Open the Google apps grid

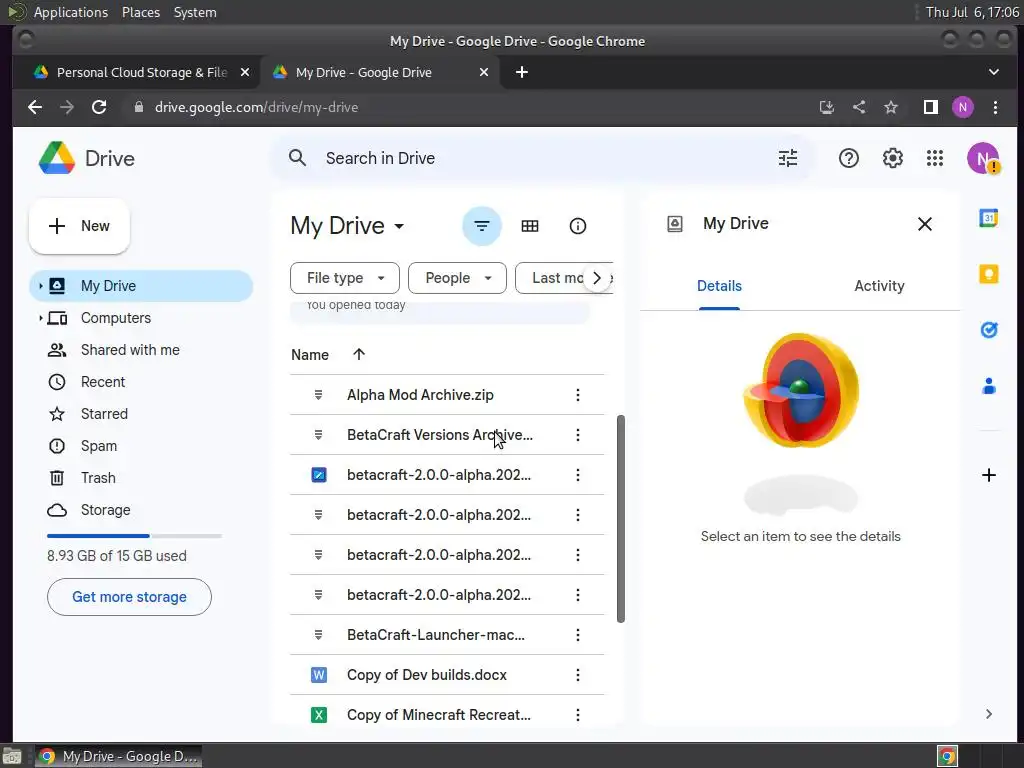tap(935, 158)
